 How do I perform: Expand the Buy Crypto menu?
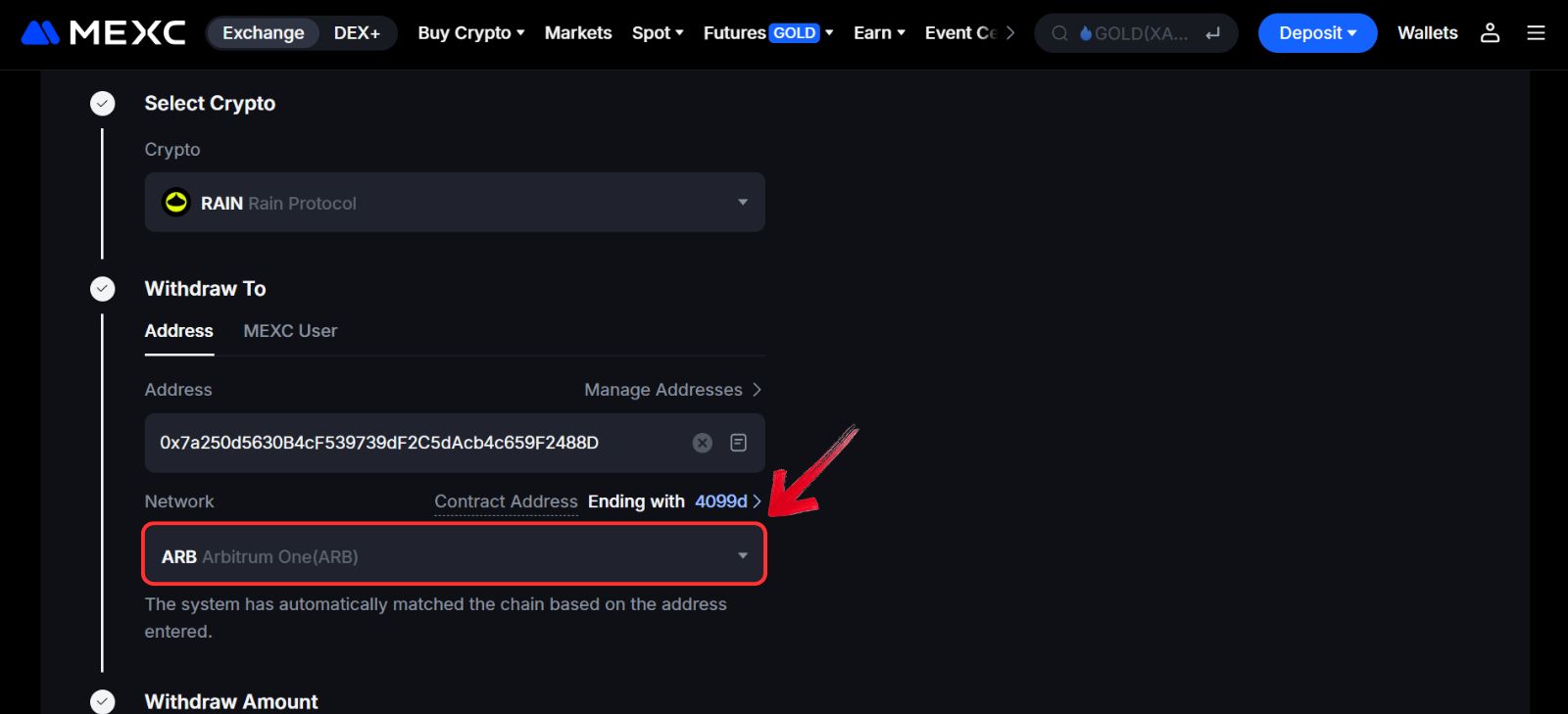click(x=470, y=32)
